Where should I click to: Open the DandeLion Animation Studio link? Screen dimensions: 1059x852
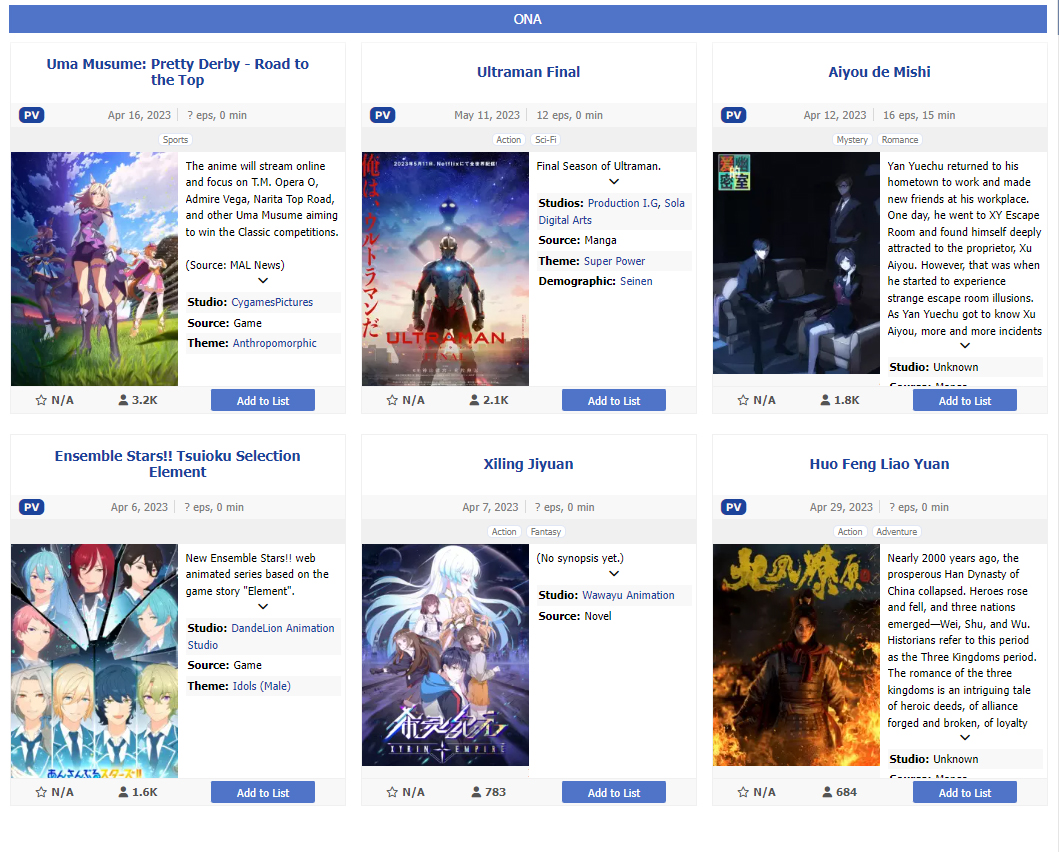tap(261, 637)
